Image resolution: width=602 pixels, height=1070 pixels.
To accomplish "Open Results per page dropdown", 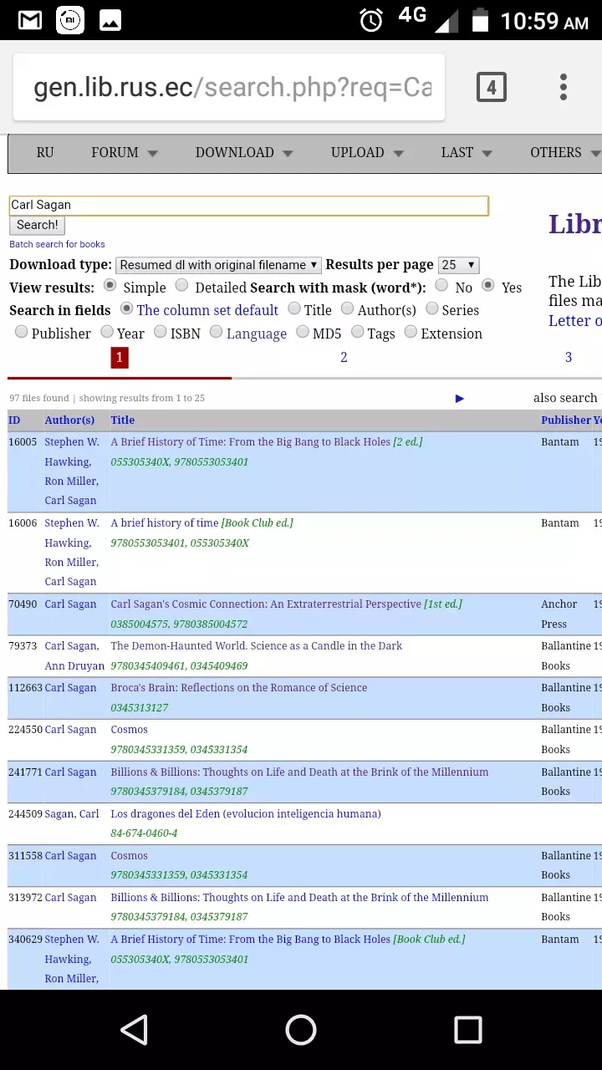I will click(459, 265).
